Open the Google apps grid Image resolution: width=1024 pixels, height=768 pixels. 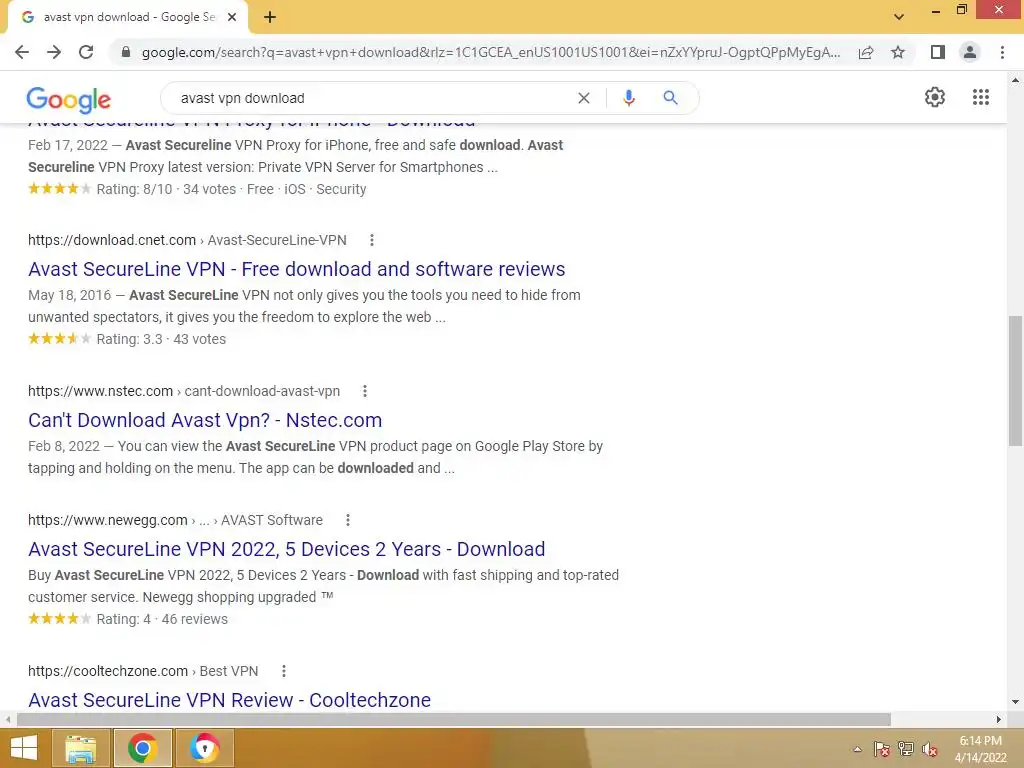coord(981,97)
